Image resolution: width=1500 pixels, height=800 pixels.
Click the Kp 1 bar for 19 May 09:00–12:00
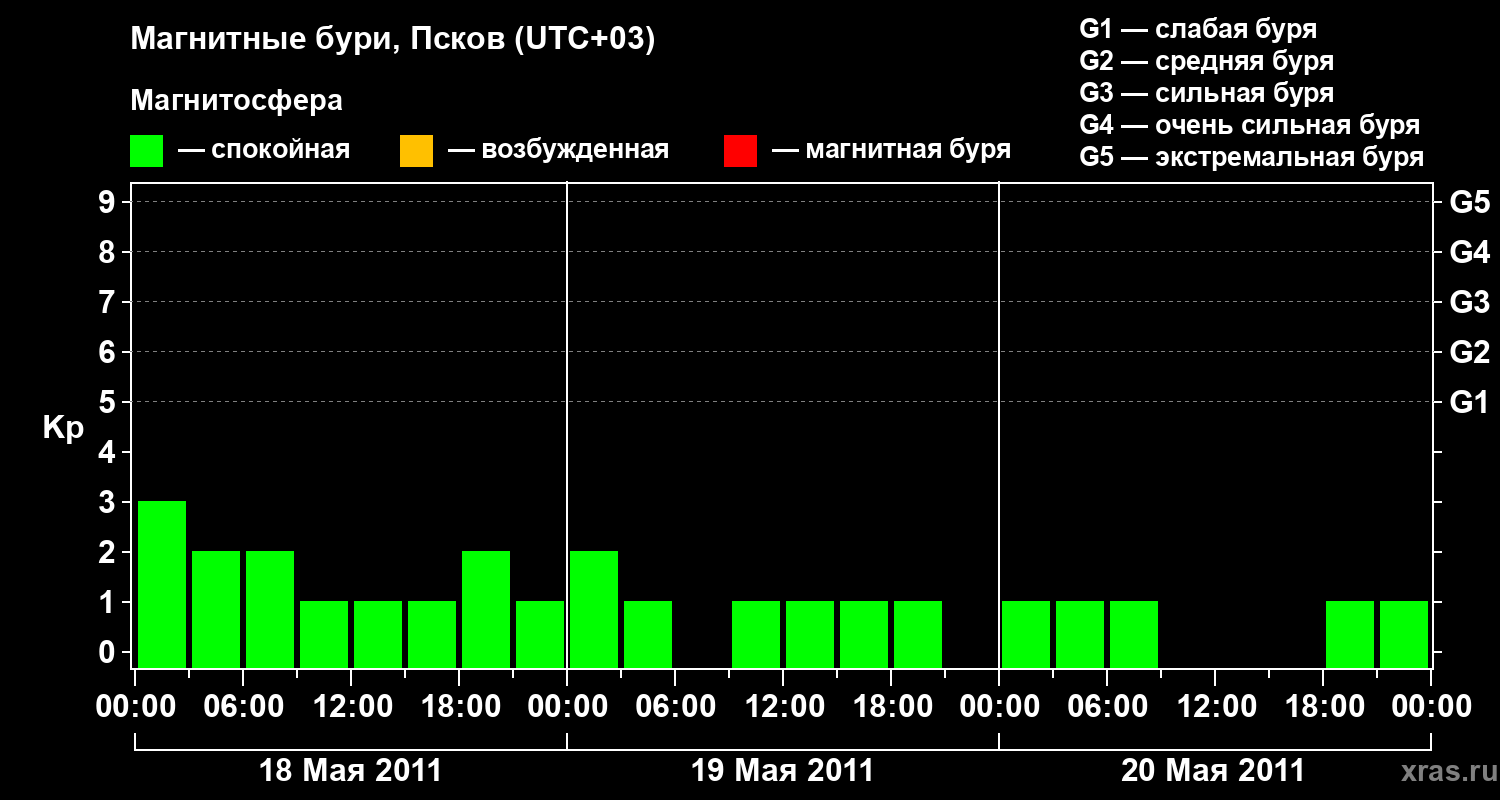click(x=756, y=634)
